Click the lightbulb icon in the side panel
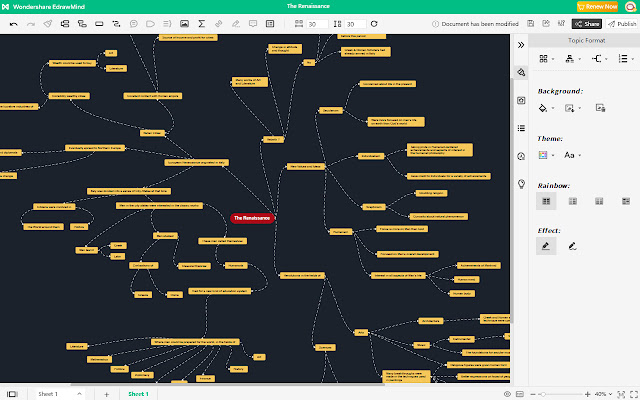 click(x=521, y=184)
